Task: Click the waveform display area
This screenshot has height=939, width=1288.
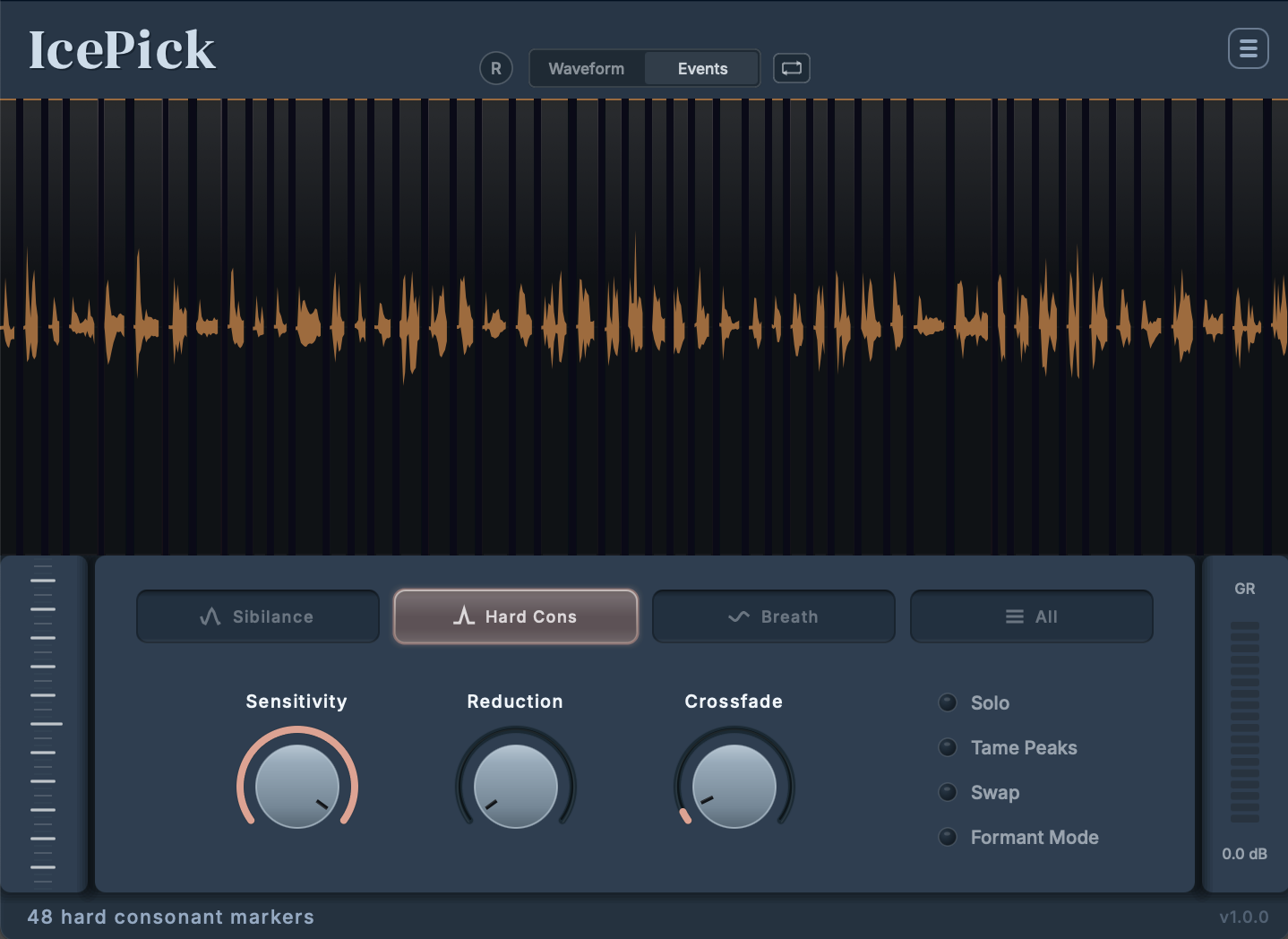Action: [x=644, y=327]
